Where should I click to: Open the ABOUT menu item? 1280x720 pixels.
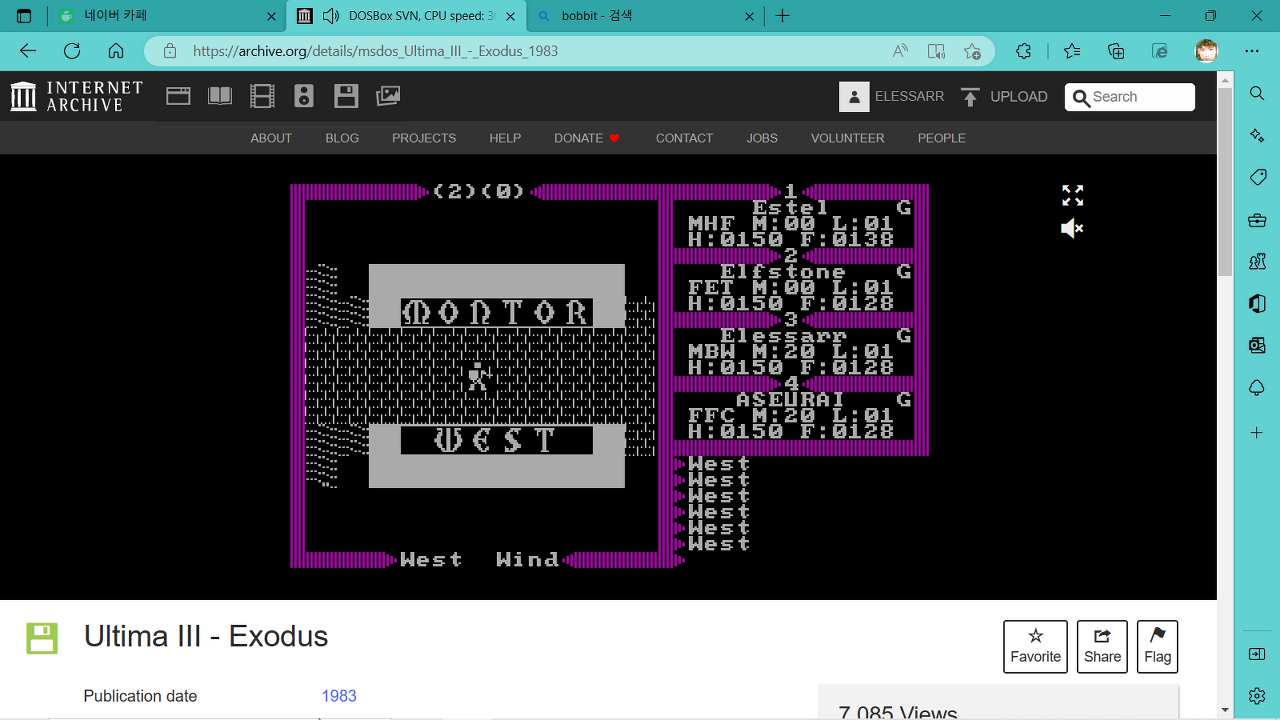(x=271, y=138)
